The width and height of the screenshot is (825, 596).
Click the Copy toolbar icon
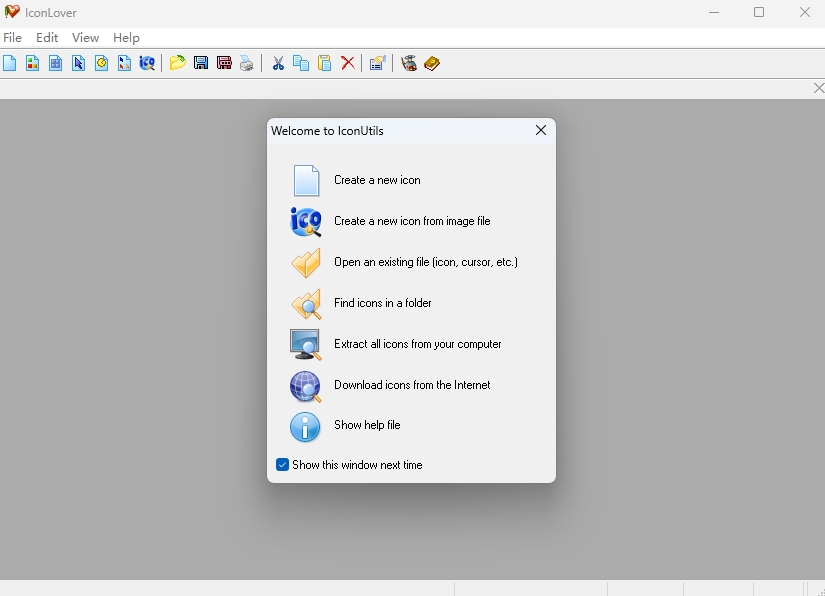click(x=301, y=63)
